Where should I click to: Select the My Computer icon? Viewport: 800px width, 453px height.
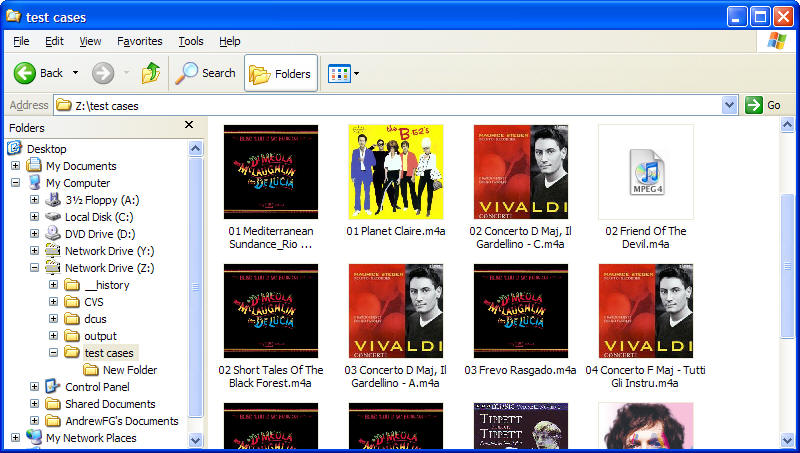coord(34,182)
